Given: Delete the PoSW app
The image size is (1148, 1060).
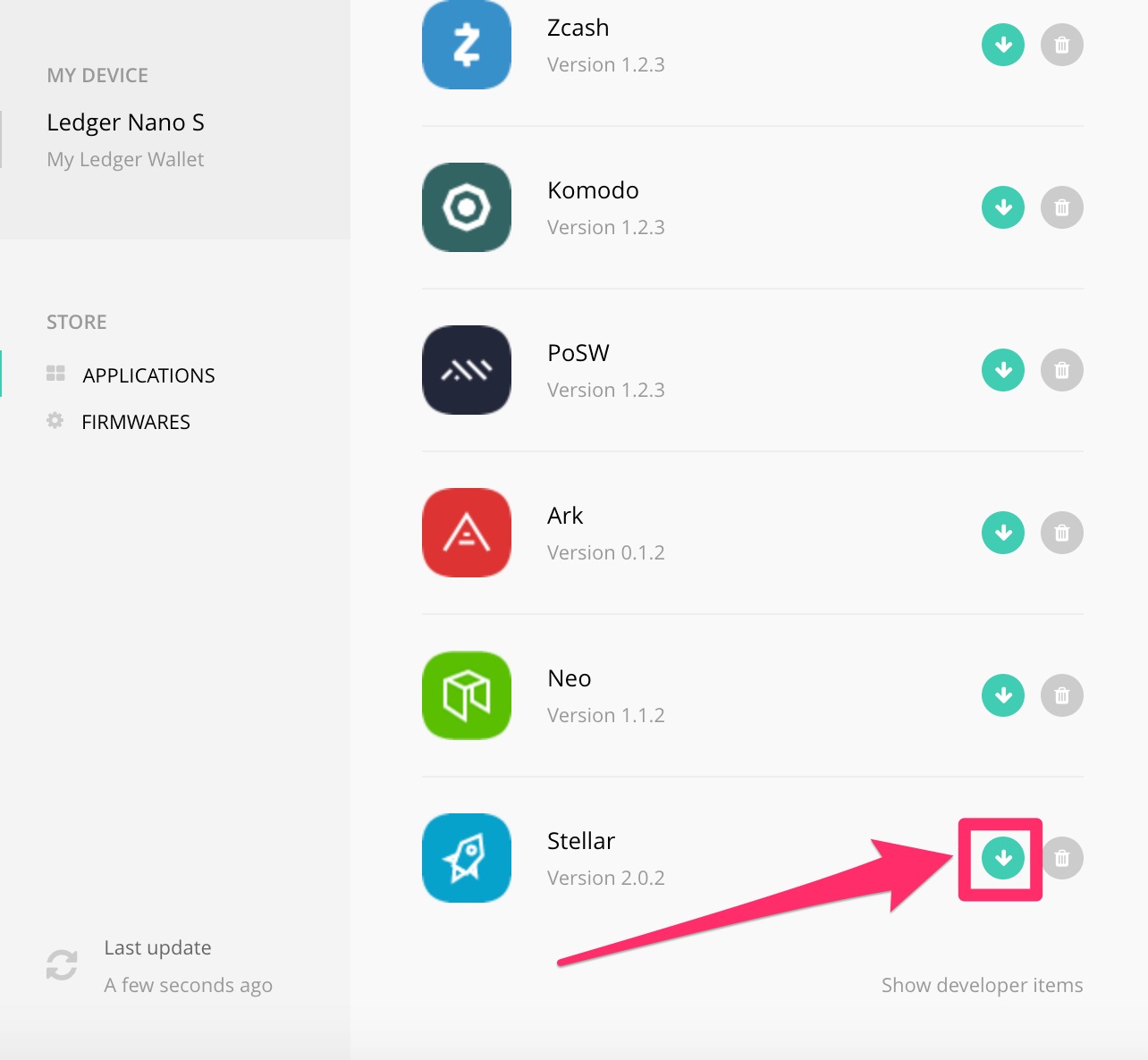Looking at the screenshot, I should click(x=1062, y=370).
